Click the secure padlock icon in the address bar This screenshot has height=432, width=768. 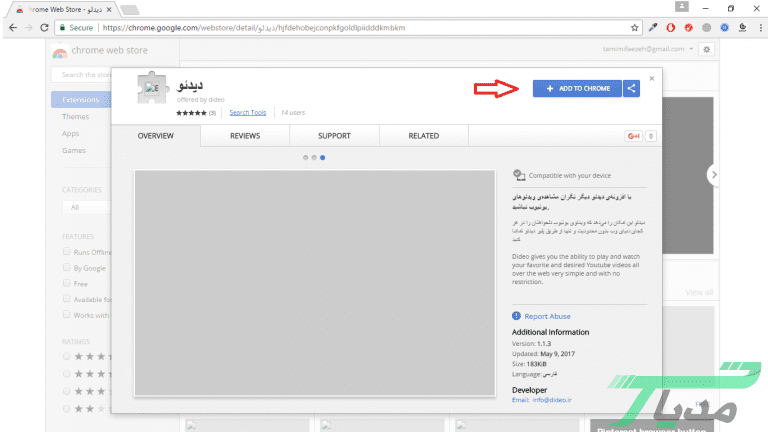tap(62, 28)
